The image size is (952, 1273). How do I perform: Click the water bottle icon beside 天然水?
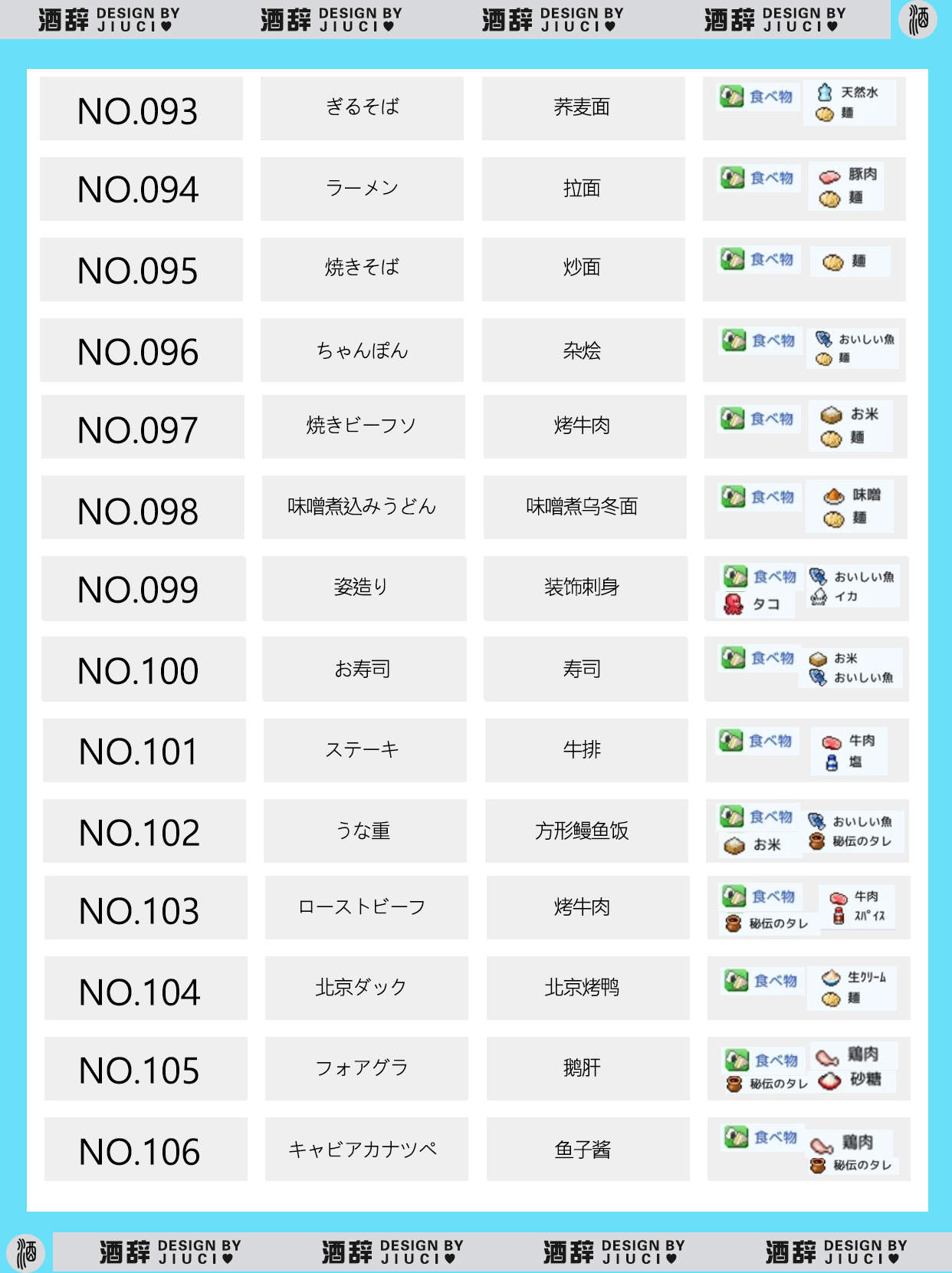(x=825, y=93)
